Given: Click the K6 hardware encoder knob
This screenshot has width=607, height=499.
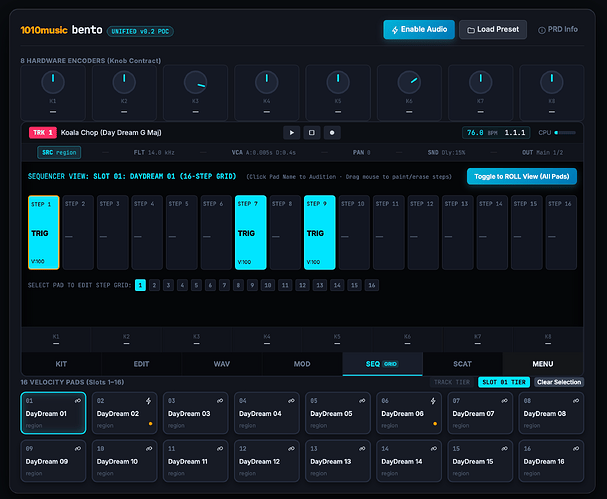Looking at the screenshot, I should (409, 82).
